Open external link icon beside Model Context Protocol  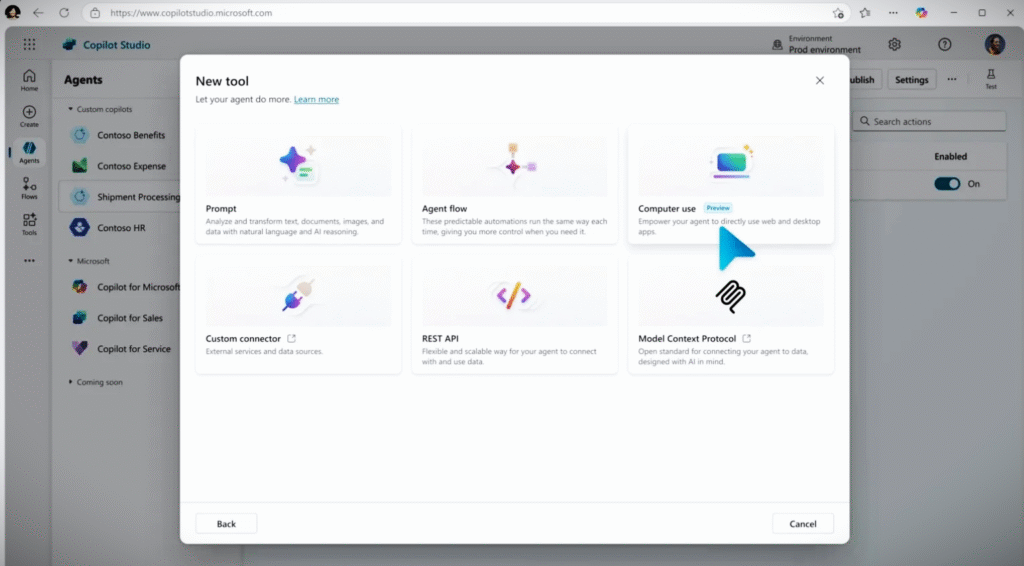746,338
